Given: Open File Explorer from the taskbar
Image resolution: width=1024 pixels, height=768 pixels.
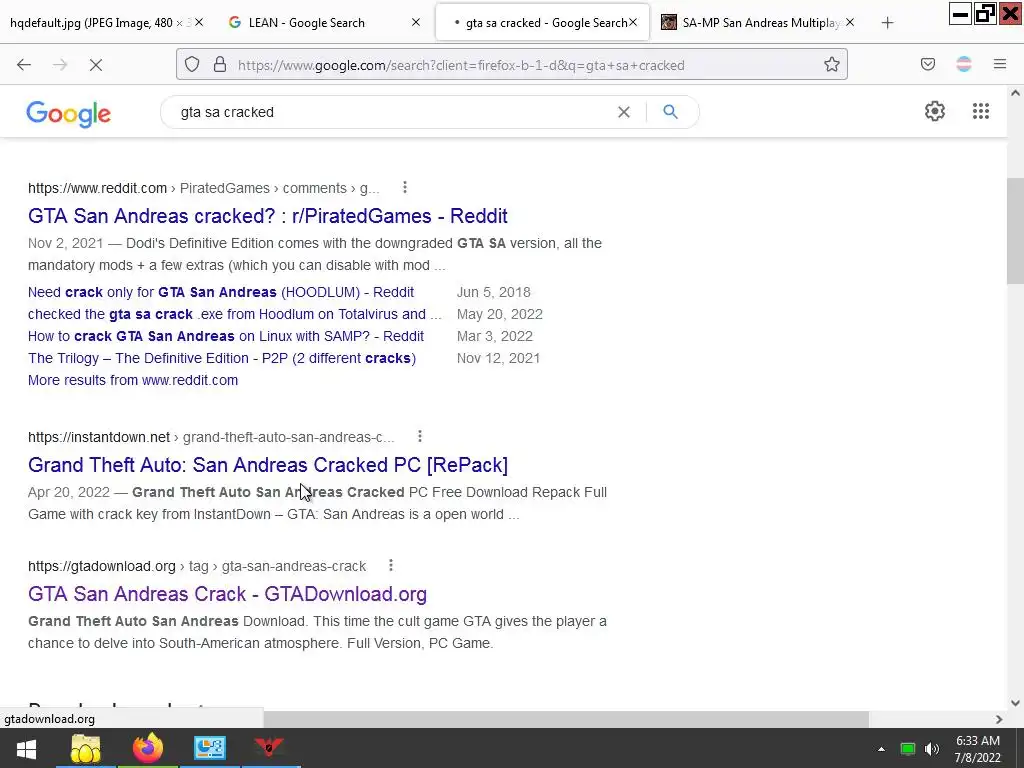Looking at the screenshot, I should click(x=86, y=748).
